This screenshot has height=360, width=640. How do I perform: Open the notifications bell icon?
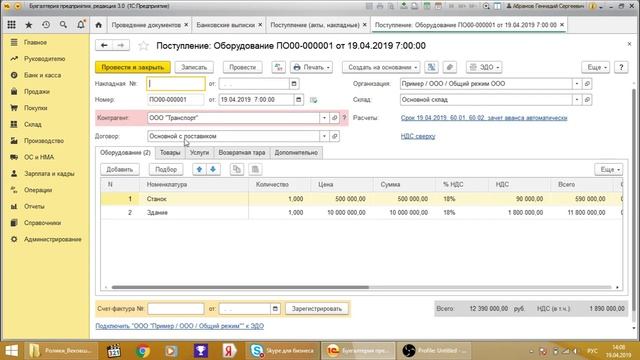tap(81, 25)
